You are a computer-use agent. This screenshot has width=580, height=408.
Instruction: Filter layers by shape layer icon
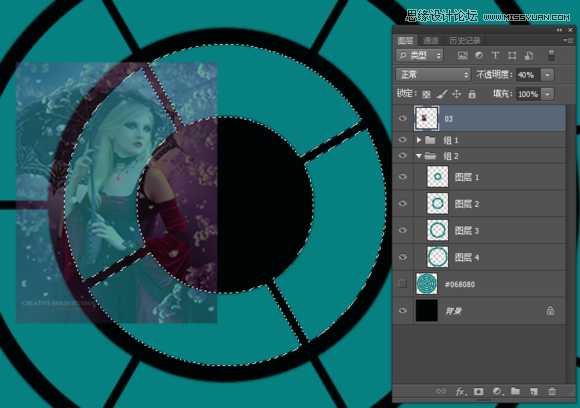[512, 55]
